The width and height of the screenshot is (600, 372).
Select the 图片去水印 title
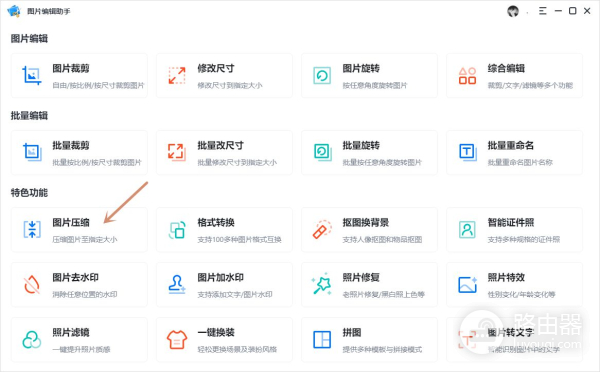[x=75, y=277]
